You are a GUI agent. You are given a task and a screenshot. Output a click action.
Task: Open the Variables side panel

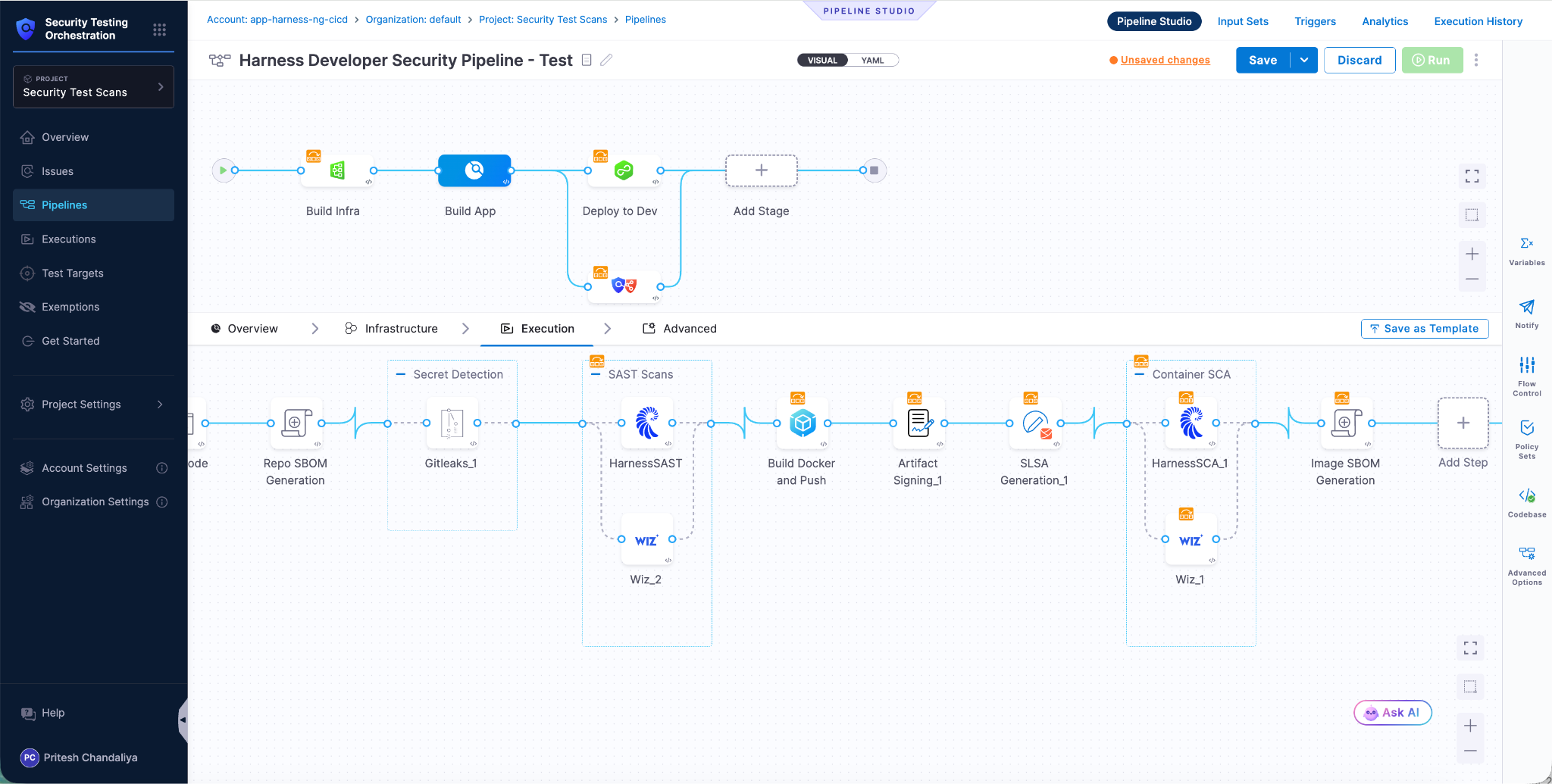point(1527,251)
